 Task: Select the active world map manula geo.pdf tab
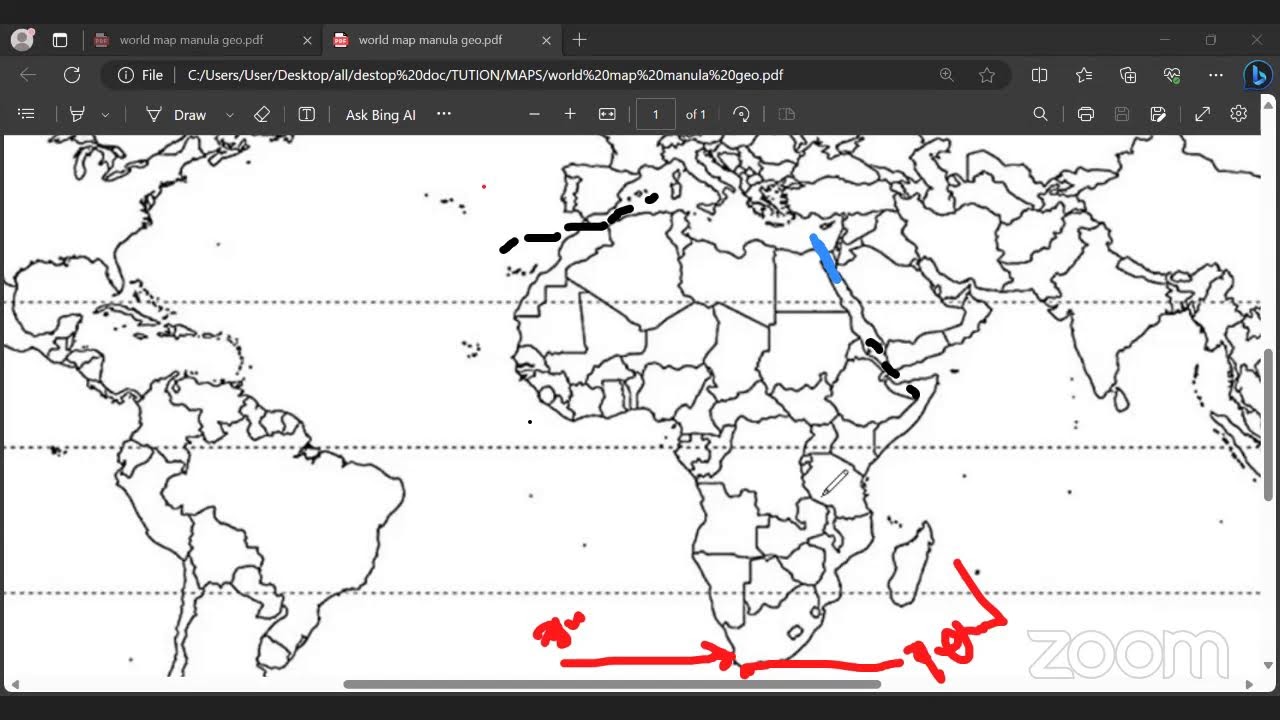(x=430, y=40)
